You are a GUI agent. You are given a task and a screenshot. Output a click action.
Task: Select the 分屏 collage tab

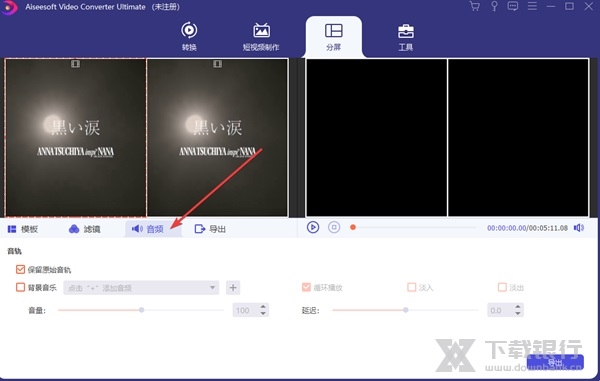[x=333, y=37]
